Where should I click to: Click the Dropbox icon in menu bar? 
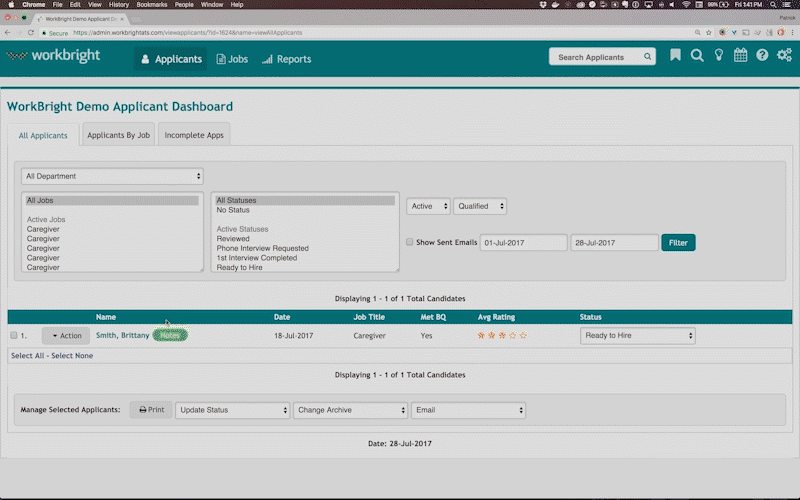[543, 5]
